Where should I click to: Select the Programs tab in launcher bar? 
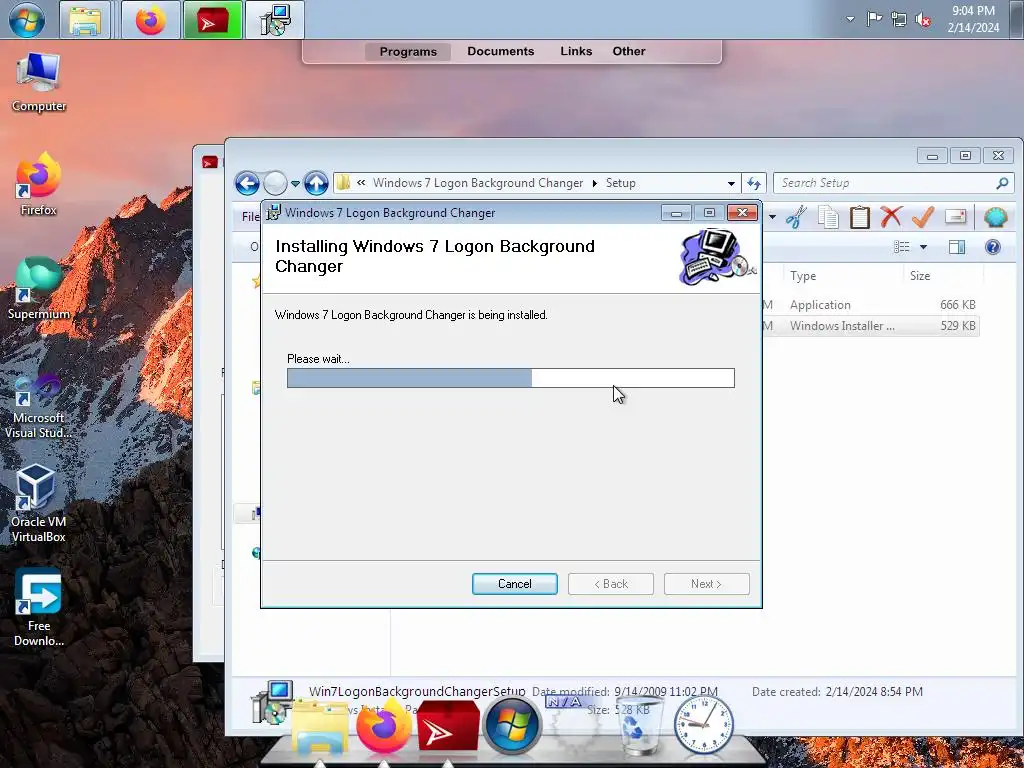point(408,52)
